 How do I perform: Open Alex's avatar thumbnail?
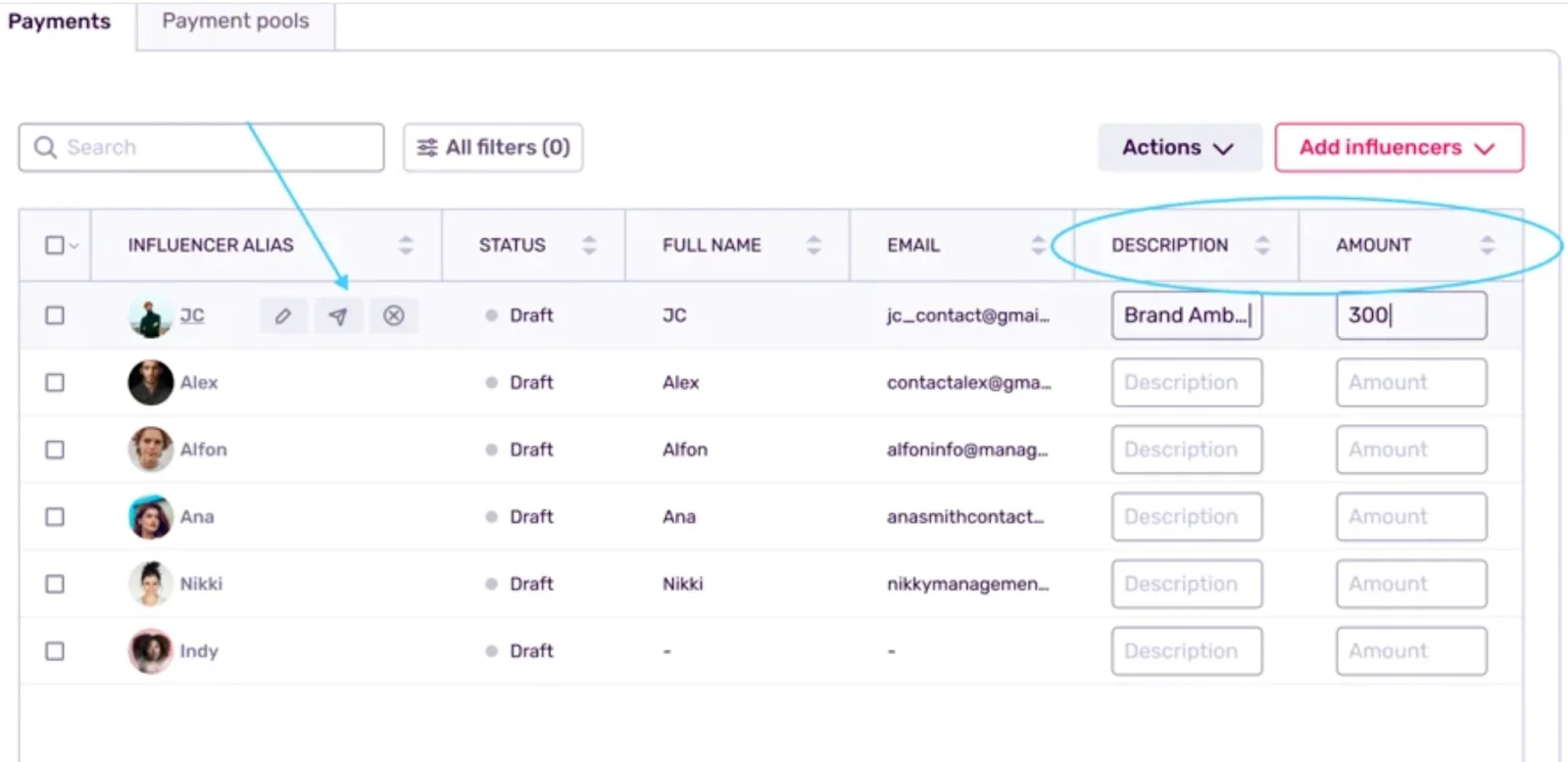(x=150, y=382)
